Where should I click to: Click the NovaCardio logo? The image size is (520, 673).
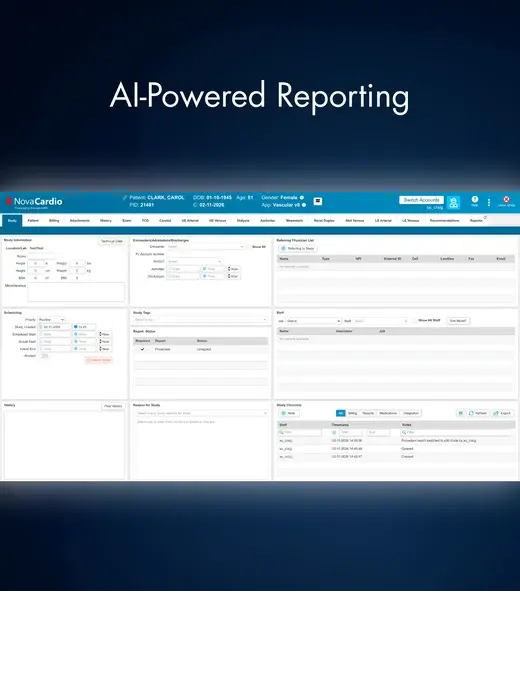34,202
